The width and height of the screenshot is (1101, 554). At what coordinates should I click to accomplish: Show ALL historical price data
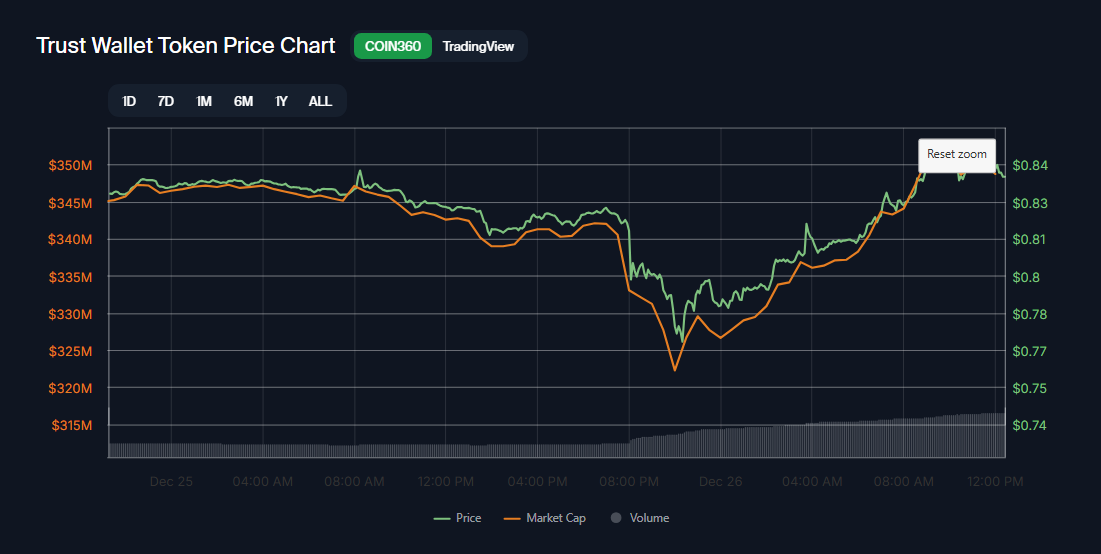(320, 101)
